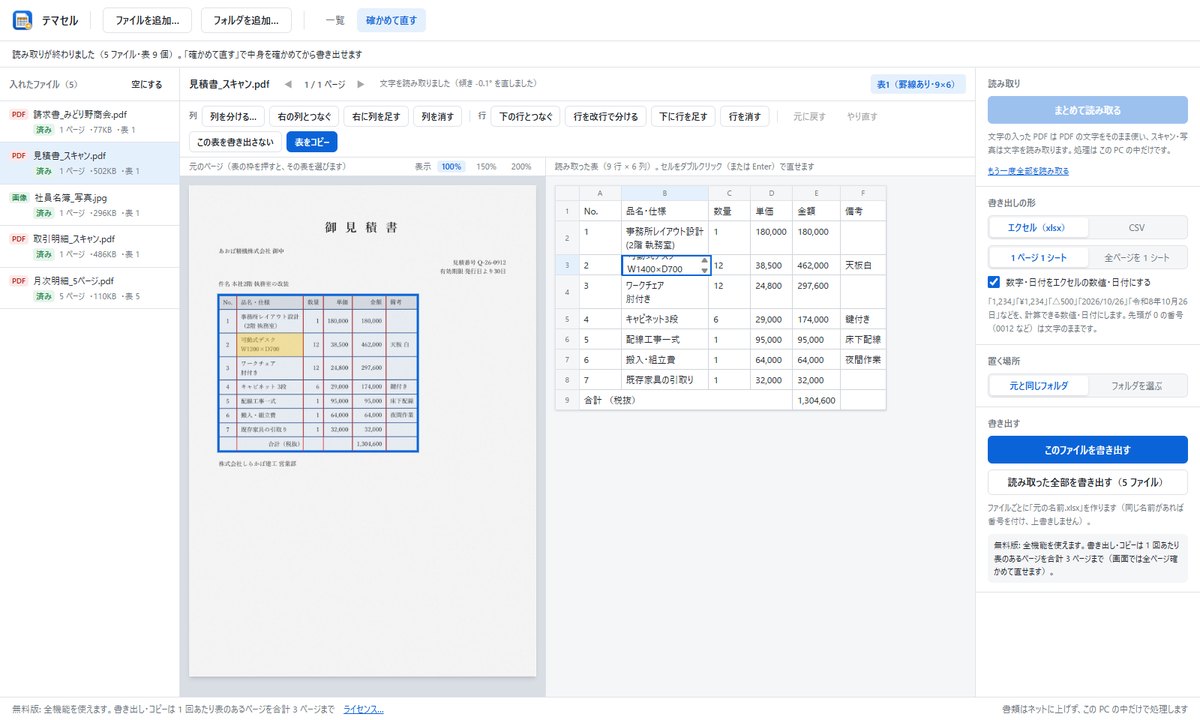Screen dimensions: 1200x720
Task: Click the scroll-up arrow in the edited cell
Action: 704,262
